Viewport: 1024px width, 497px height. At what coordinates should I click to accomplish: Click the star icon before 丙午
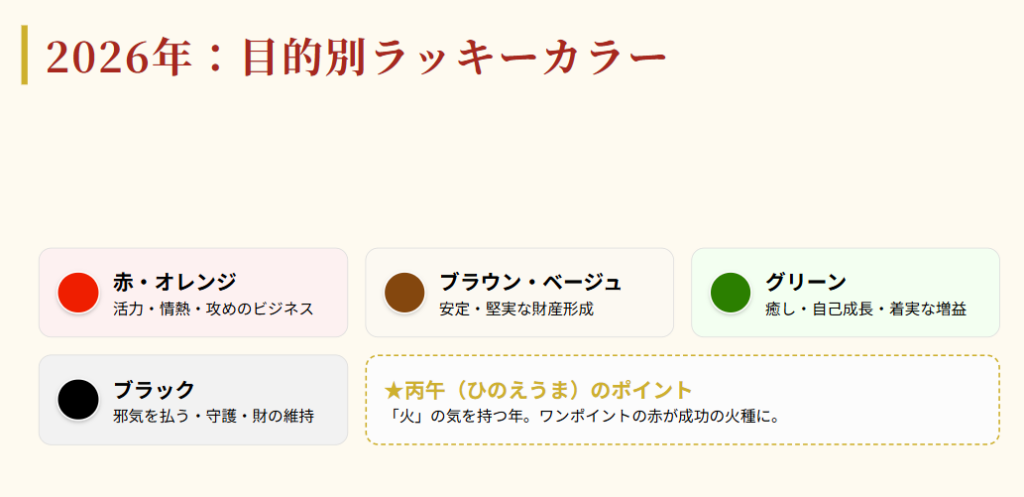pos(393,389)
